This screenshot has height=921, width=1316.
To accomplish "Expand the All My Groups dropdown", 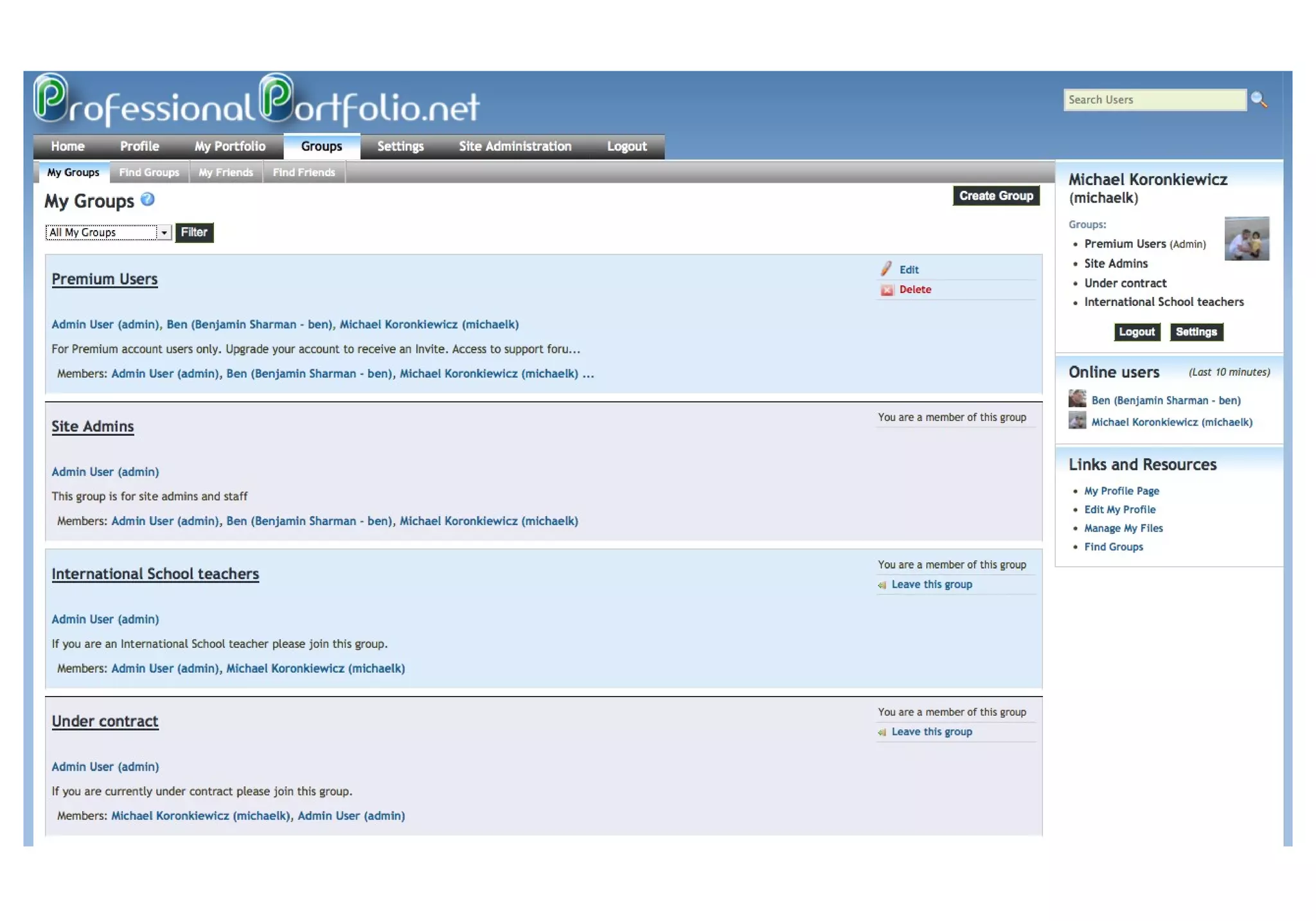I will pos(164,233).
